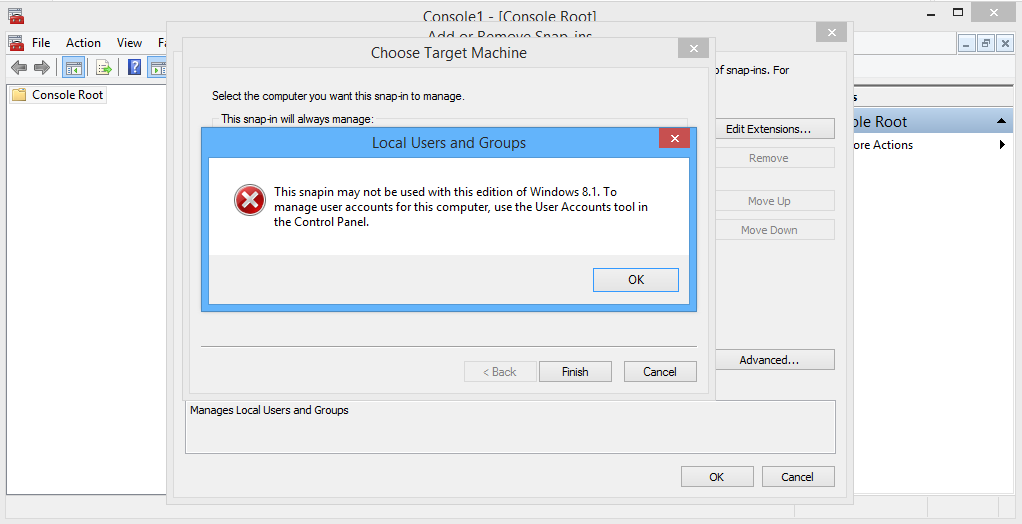This screenshot has height=524, width=1022.
Task: Collapse the Console Root section in Actions pane
Action: [1001, 121]
